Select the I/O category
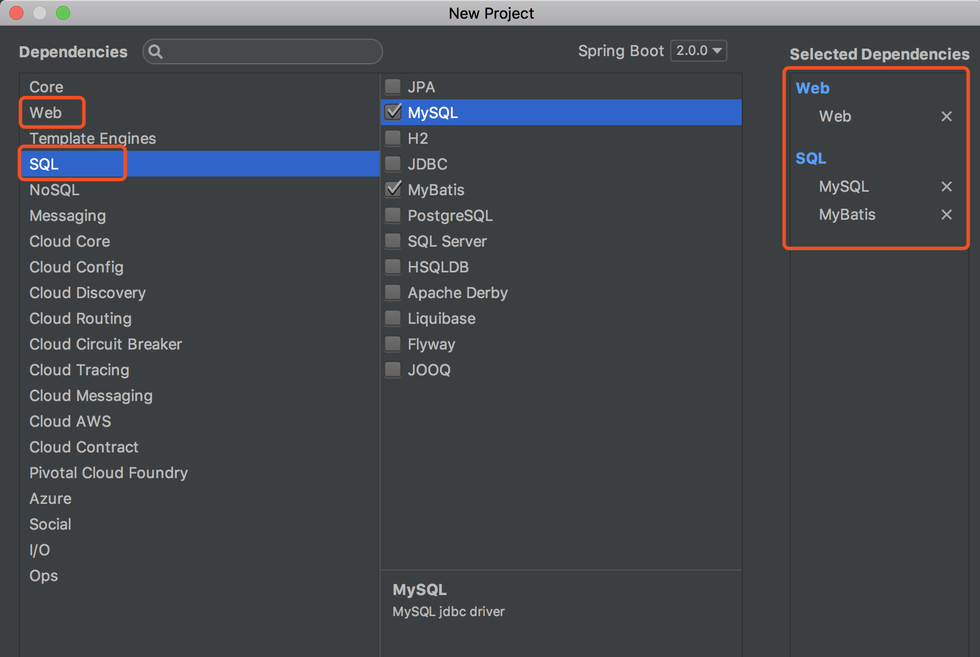 point(199,550)
